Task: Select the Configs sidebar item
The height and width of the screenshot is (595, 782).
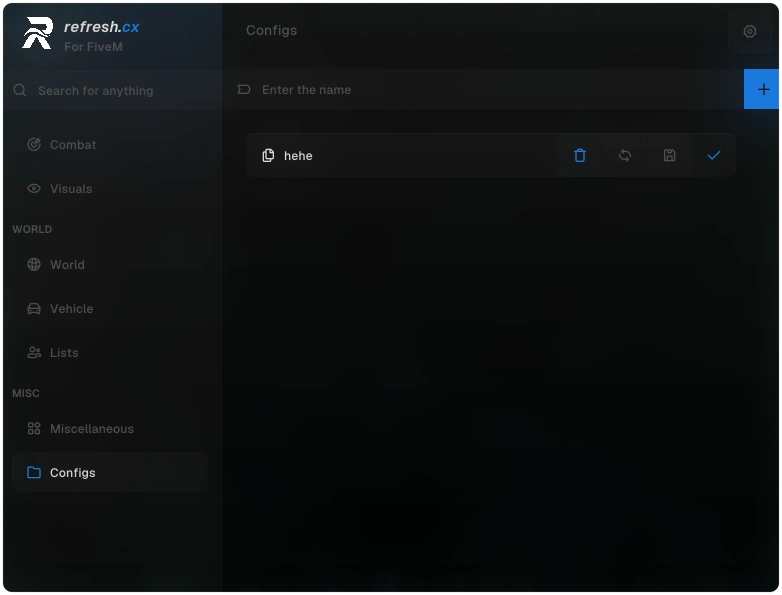Action: pos(110,472)
